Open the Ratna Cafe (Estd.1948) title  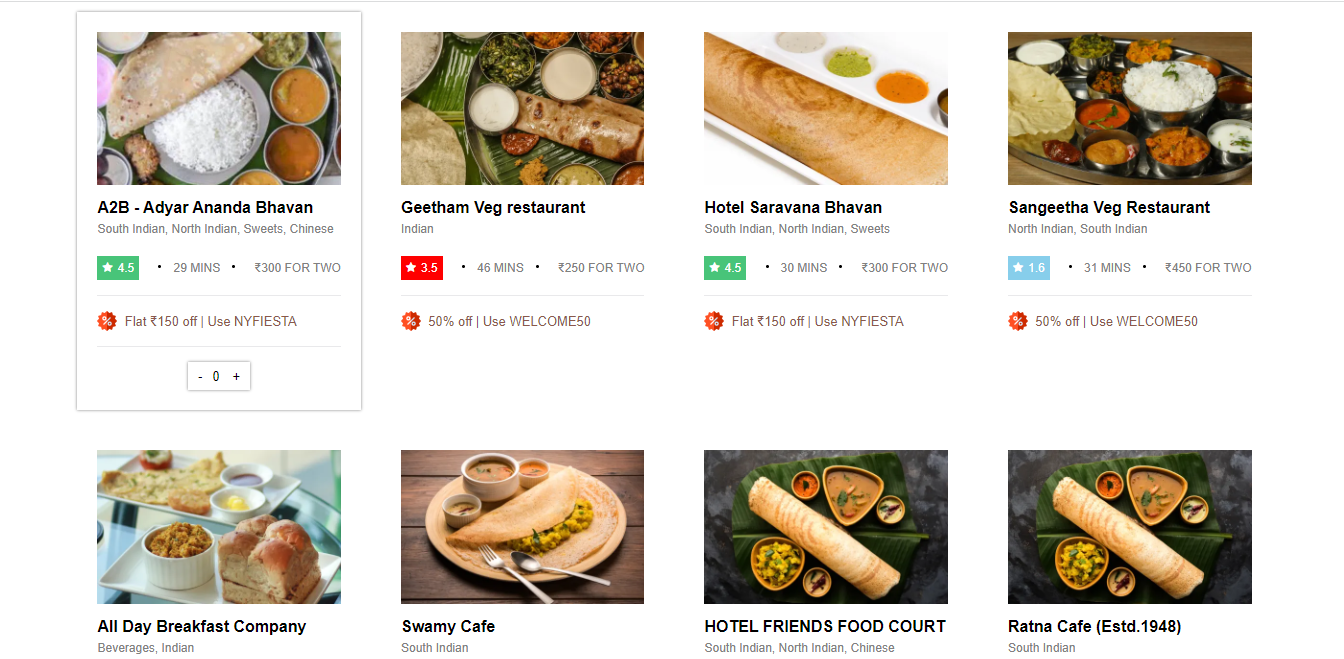pos(1095,627)
